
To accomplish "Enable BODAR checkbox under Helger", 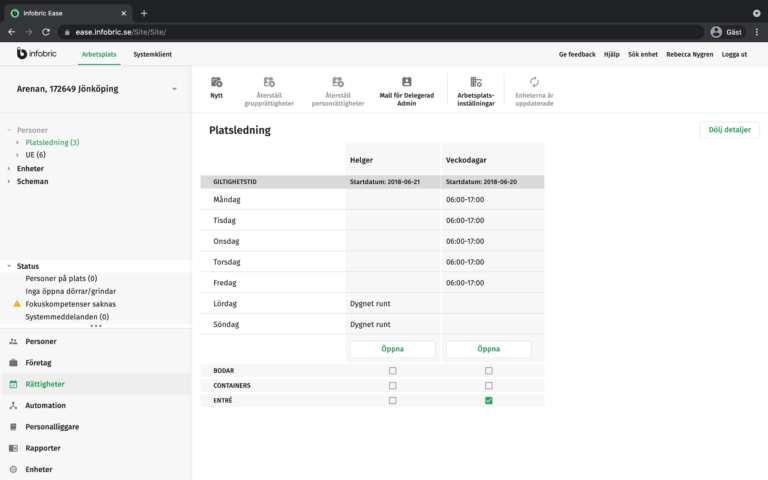I will (x=392, y=370).
